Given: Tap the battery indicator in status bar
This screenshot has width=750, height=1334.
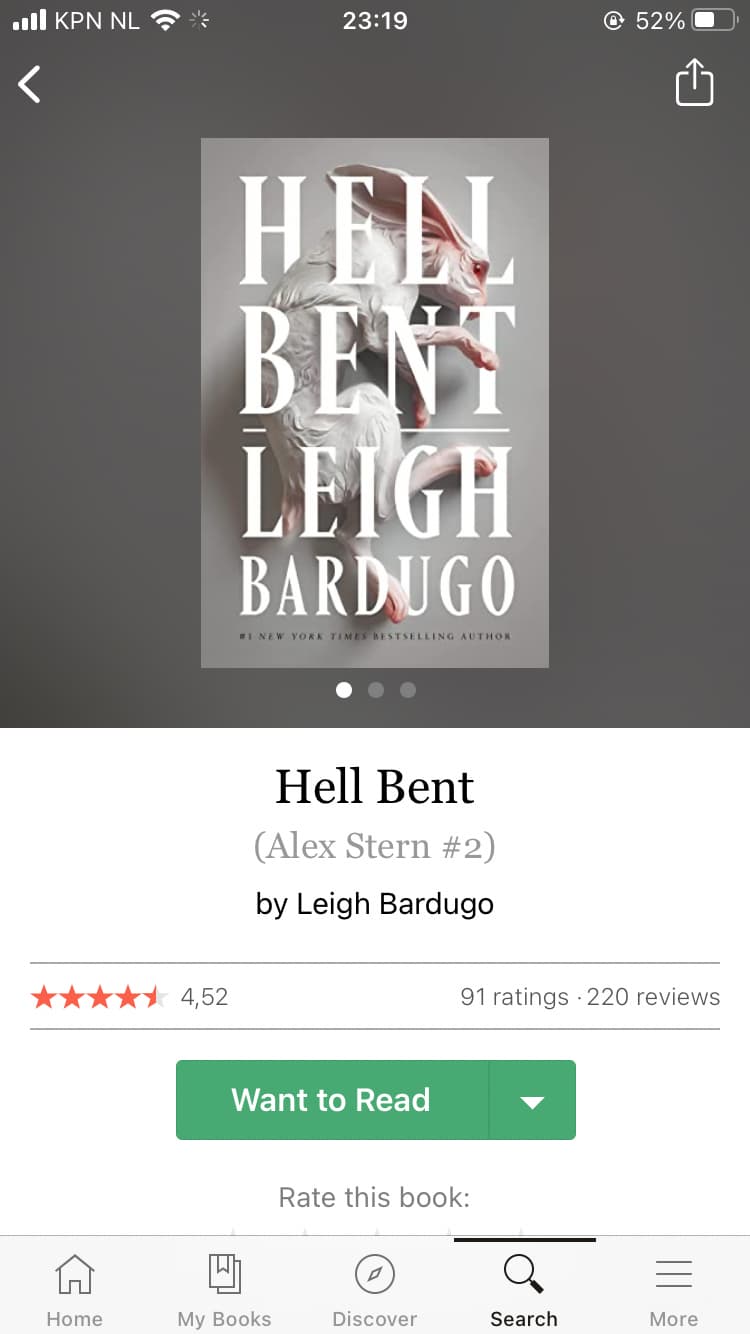Looking at the screenshot, I should click(x=714, y=20).
